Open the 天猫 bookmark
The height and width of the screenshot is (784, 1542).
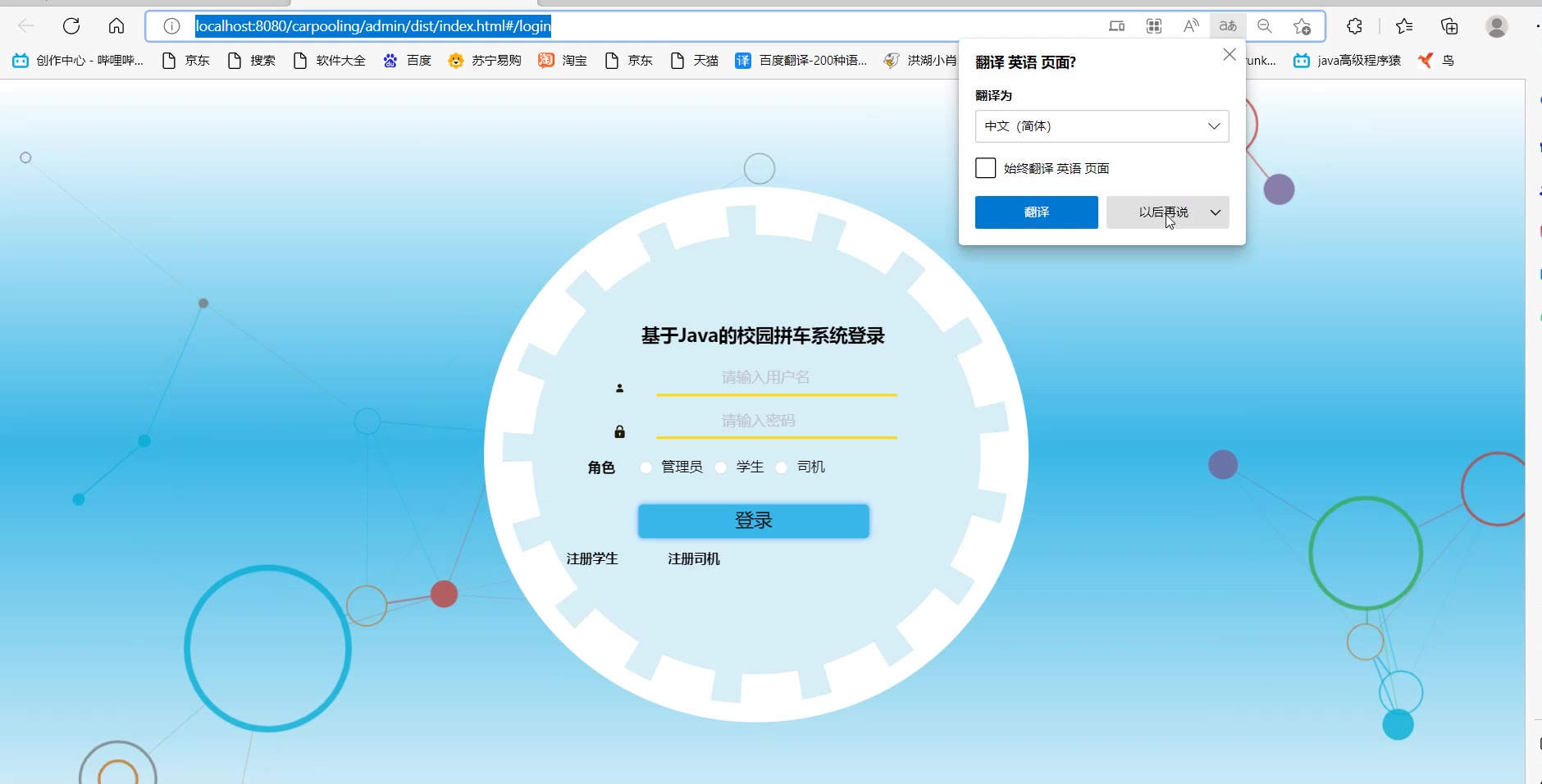[695, 61]
